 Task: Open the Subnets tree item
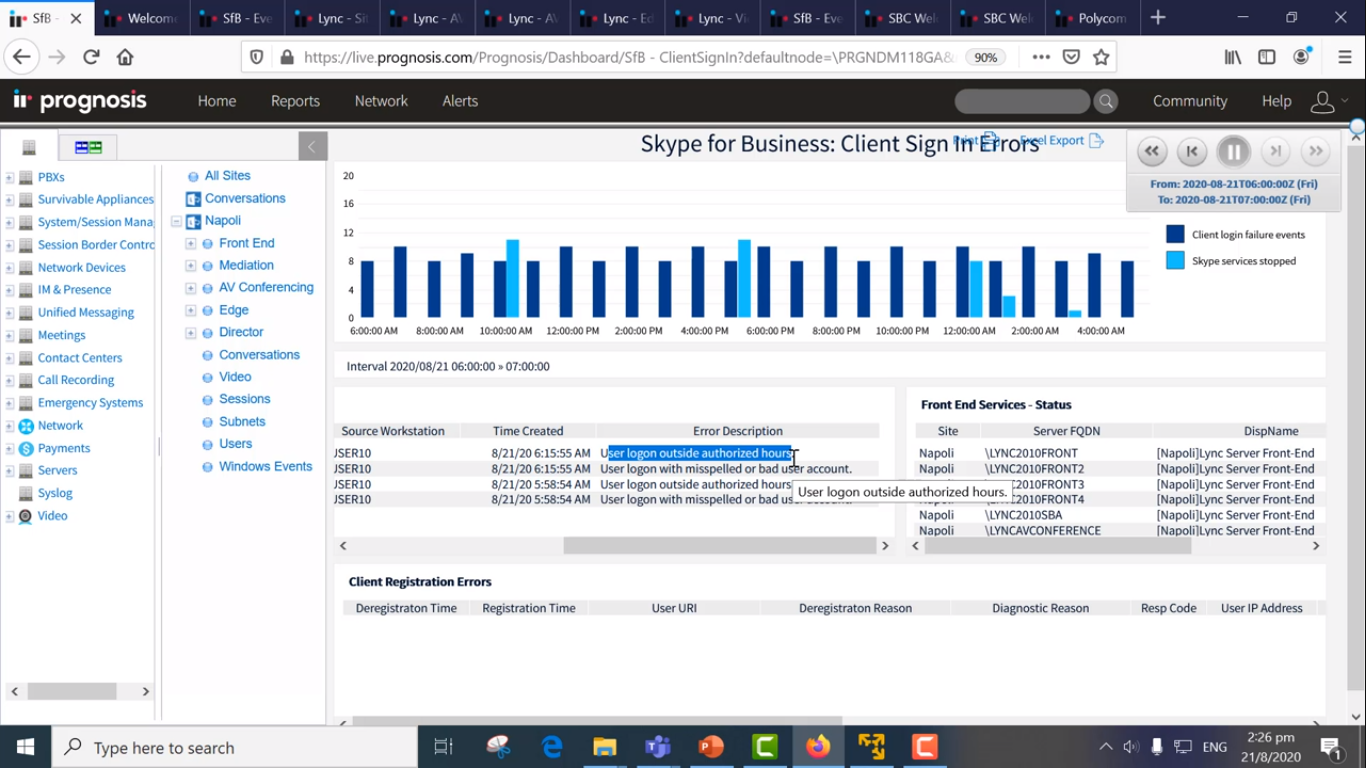[x=242, y=422]
